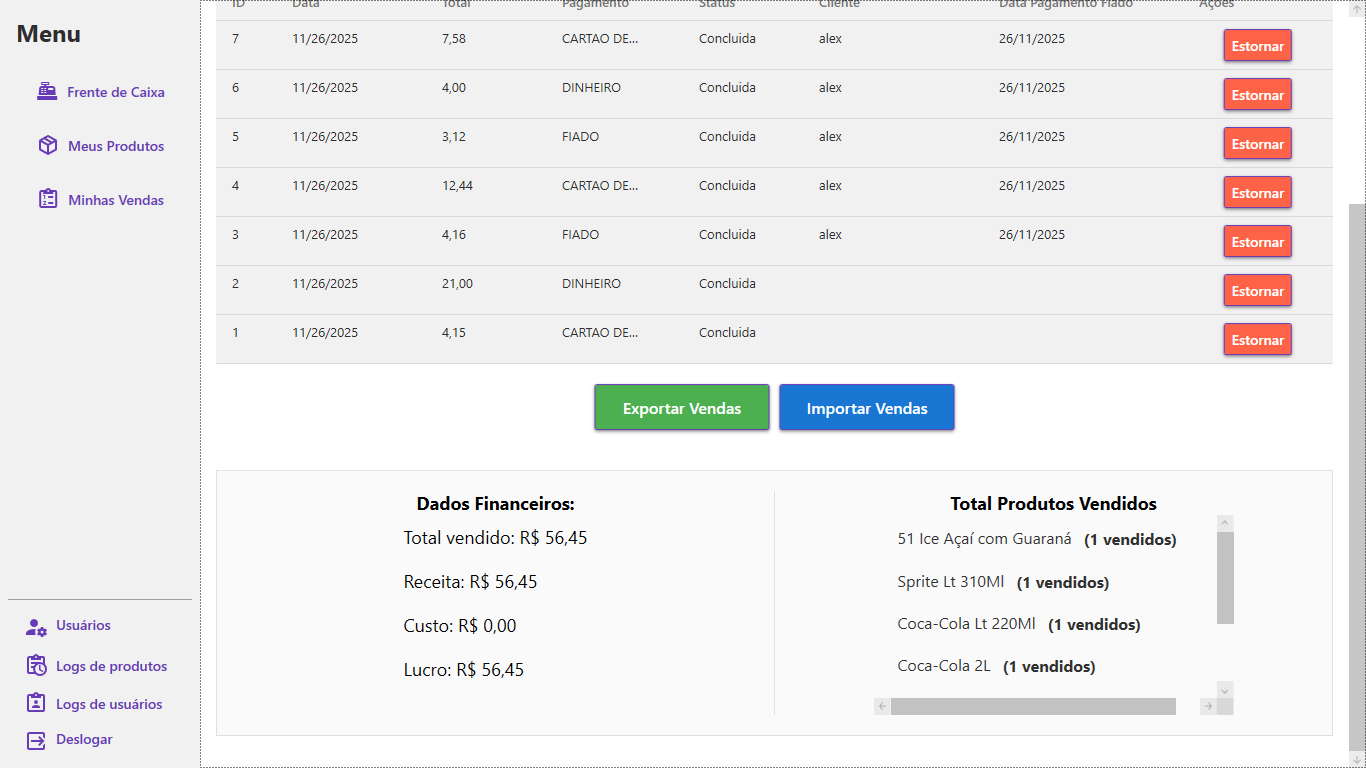1366x768 pixels.
Task: Open the Logs de usuários link
Action: click(x=108, y=704)
